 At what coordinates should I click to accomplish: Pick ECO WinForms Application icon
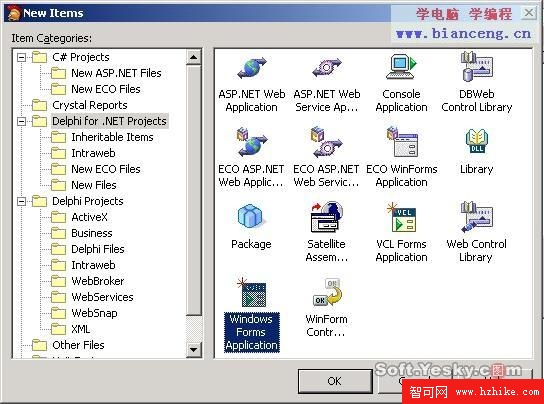(402, 142)
